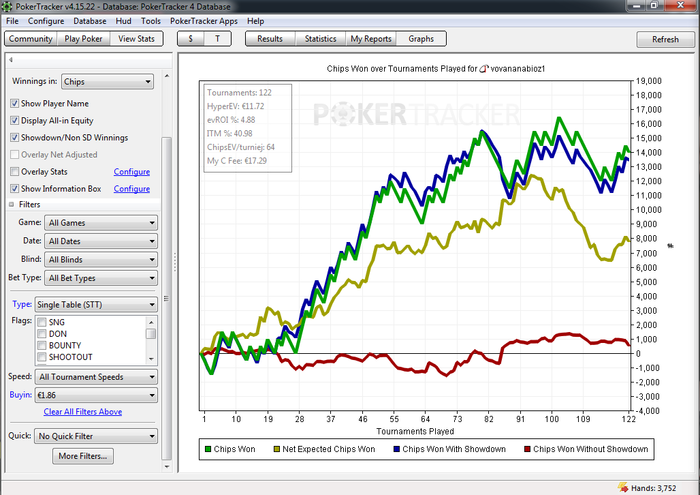
Task: Click the Hands: 3,752 status text
Action: 654,488
